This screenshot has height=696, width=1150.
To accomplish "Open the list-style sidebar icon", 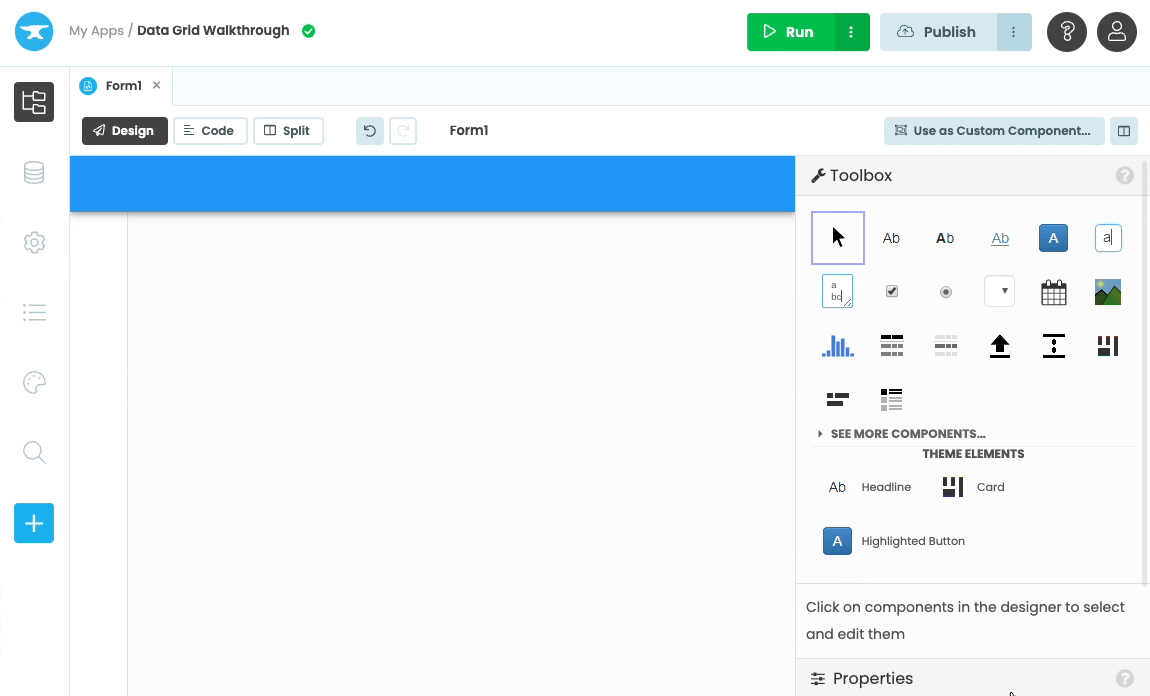I will tap(34, 312).
